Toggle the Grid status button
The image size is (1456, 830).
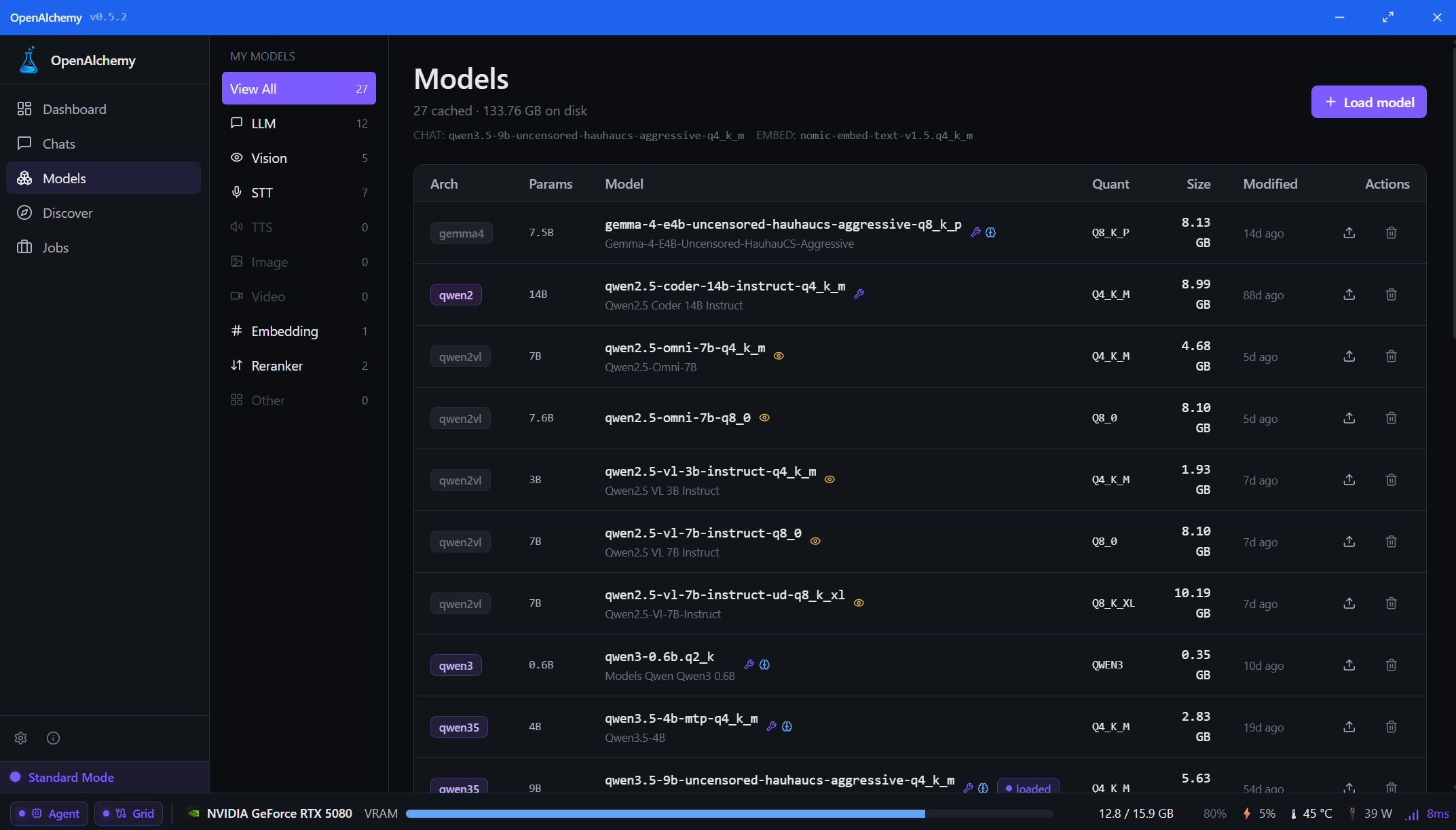click(128, 814)
